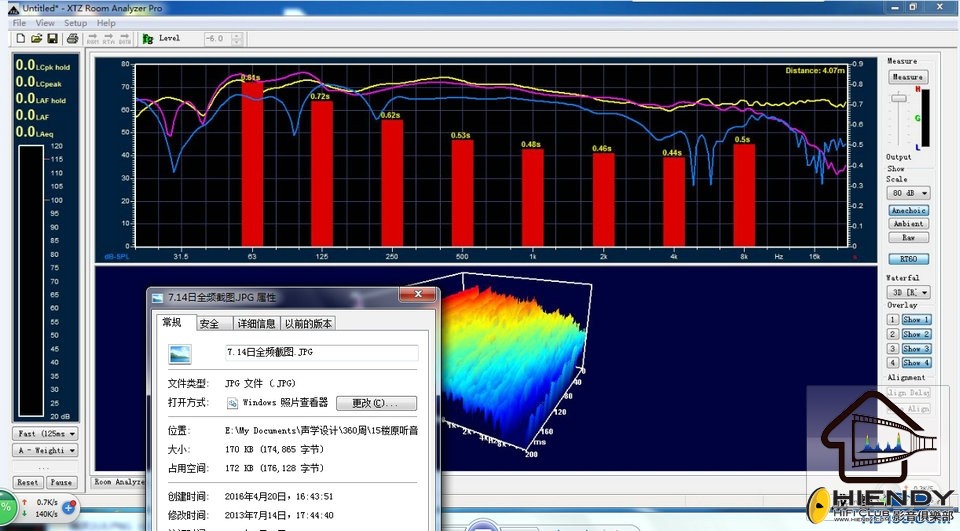Viewport: 960px width, 531px height.
Task: Click the blue plus icon on speed widget
Action: (69, 508)
